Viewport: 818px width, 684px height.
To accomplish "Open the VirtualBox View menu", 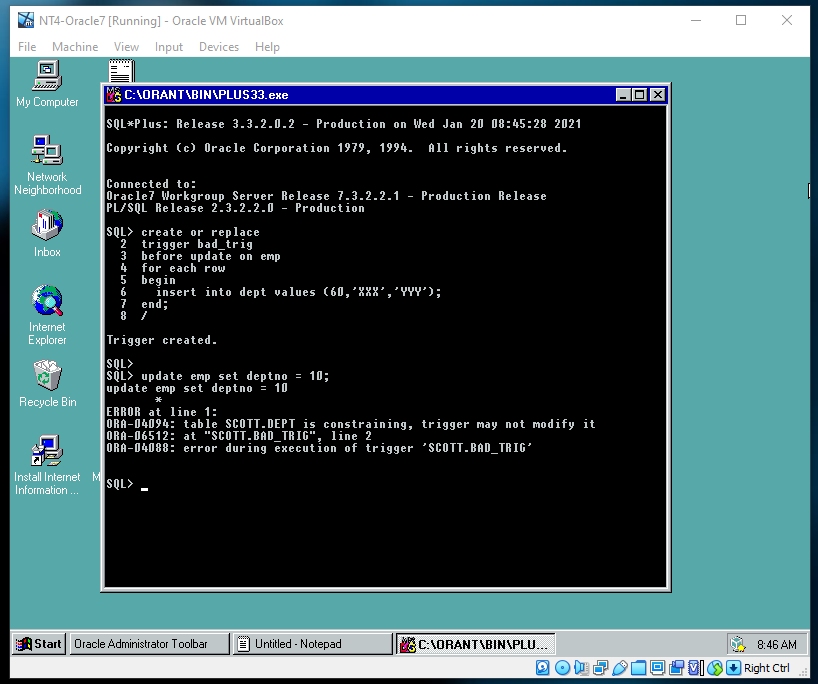I will coord(126,47).
